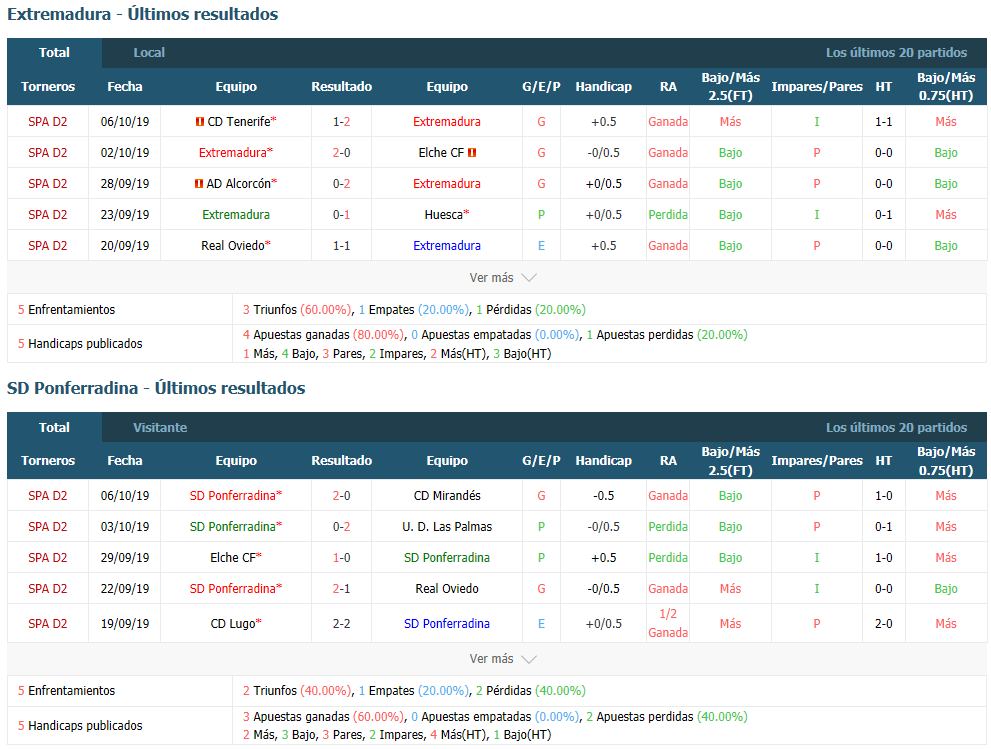Click Extremadura home team in the 23/09/19 row

pyautogui.click(x=236, y=215)
